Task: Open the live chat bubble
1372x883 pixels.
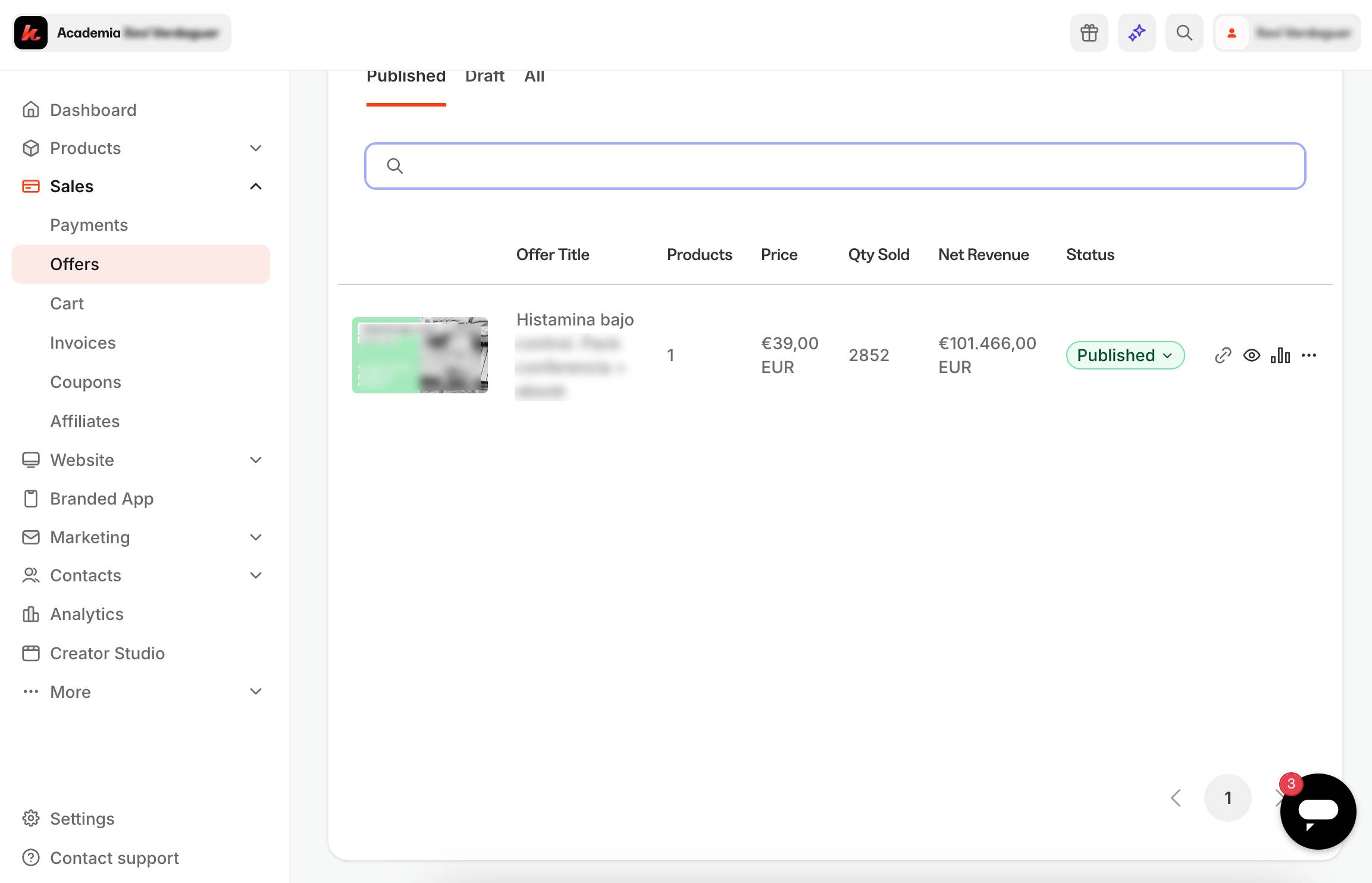Action: coord(1318,811)
